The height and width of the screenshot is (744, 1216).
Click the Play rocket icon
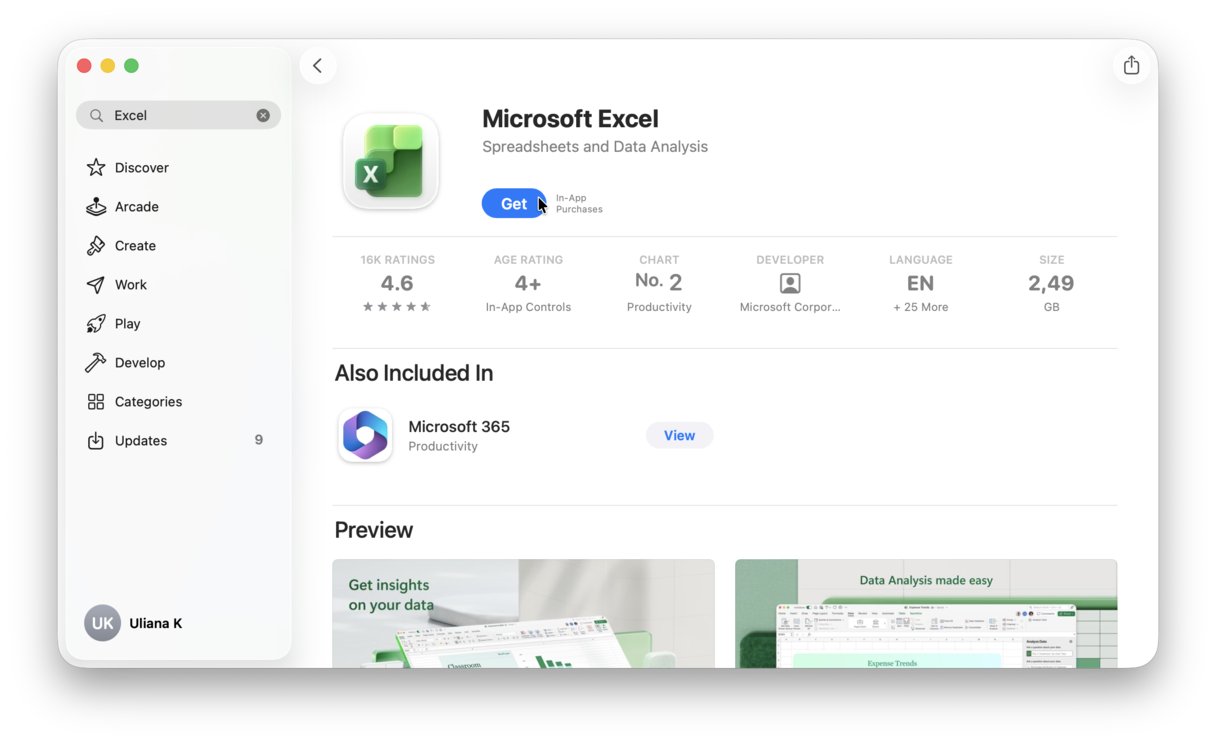pyautogui.click(x=96, y=323)
